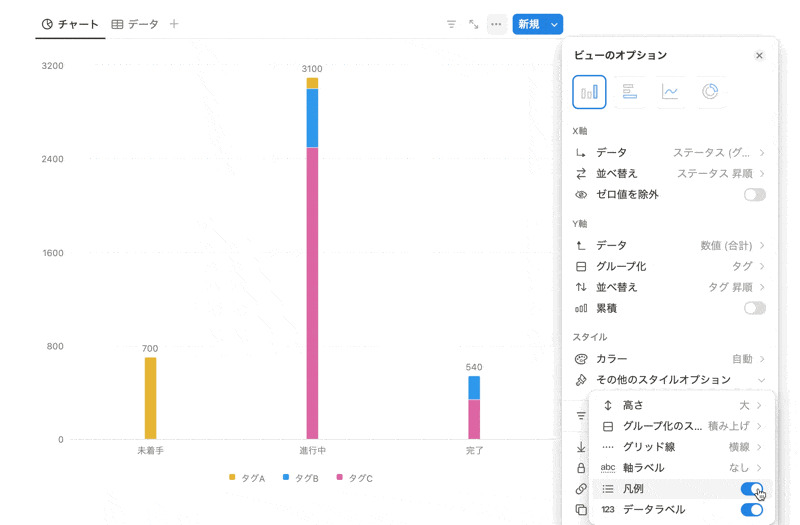800x525 pixels.
Task: Click タグC legend entry
Action: point(355,478)
